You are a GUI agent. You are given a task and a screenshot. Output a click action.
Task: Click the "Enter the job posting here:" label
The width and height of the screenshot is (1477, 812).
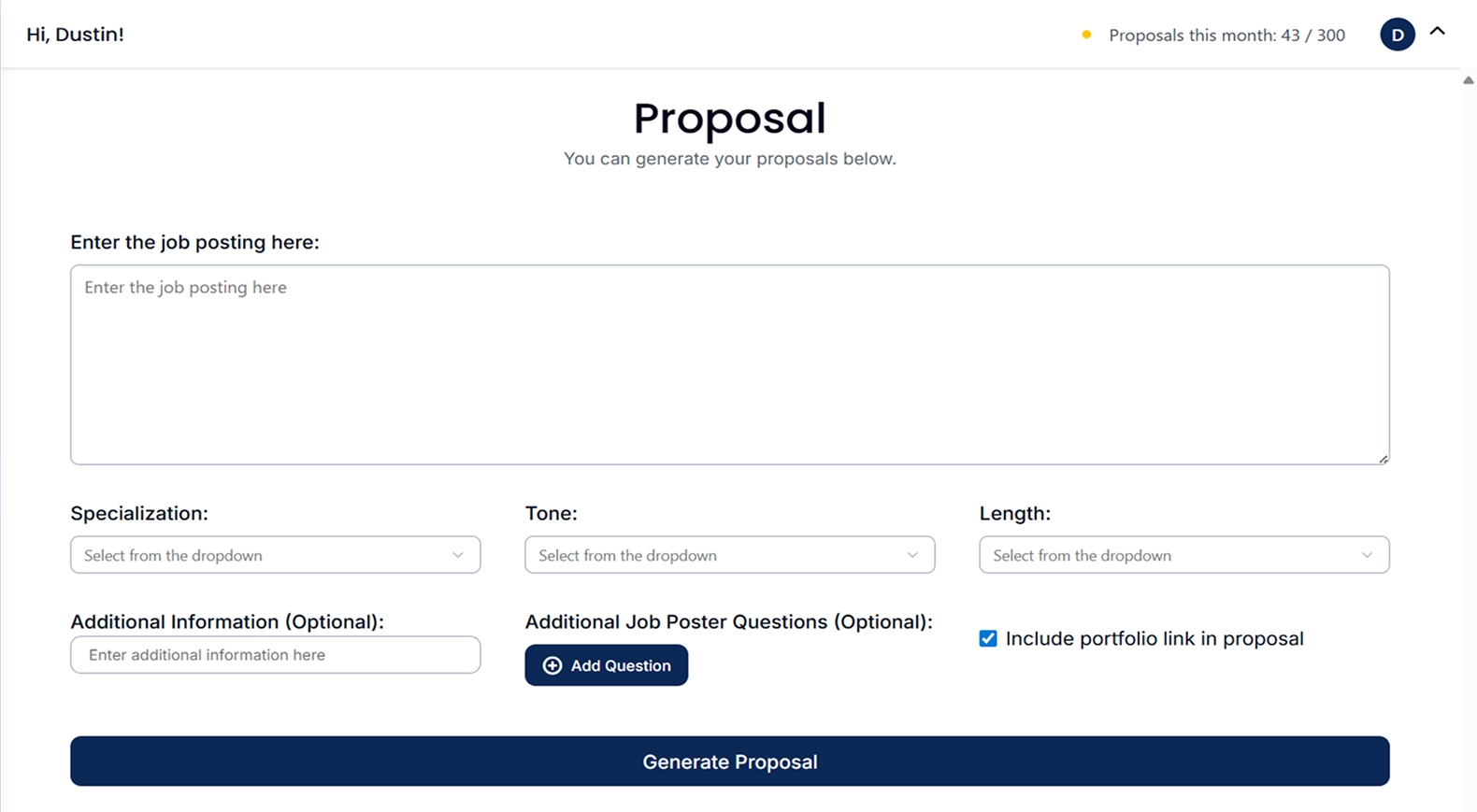194,243
